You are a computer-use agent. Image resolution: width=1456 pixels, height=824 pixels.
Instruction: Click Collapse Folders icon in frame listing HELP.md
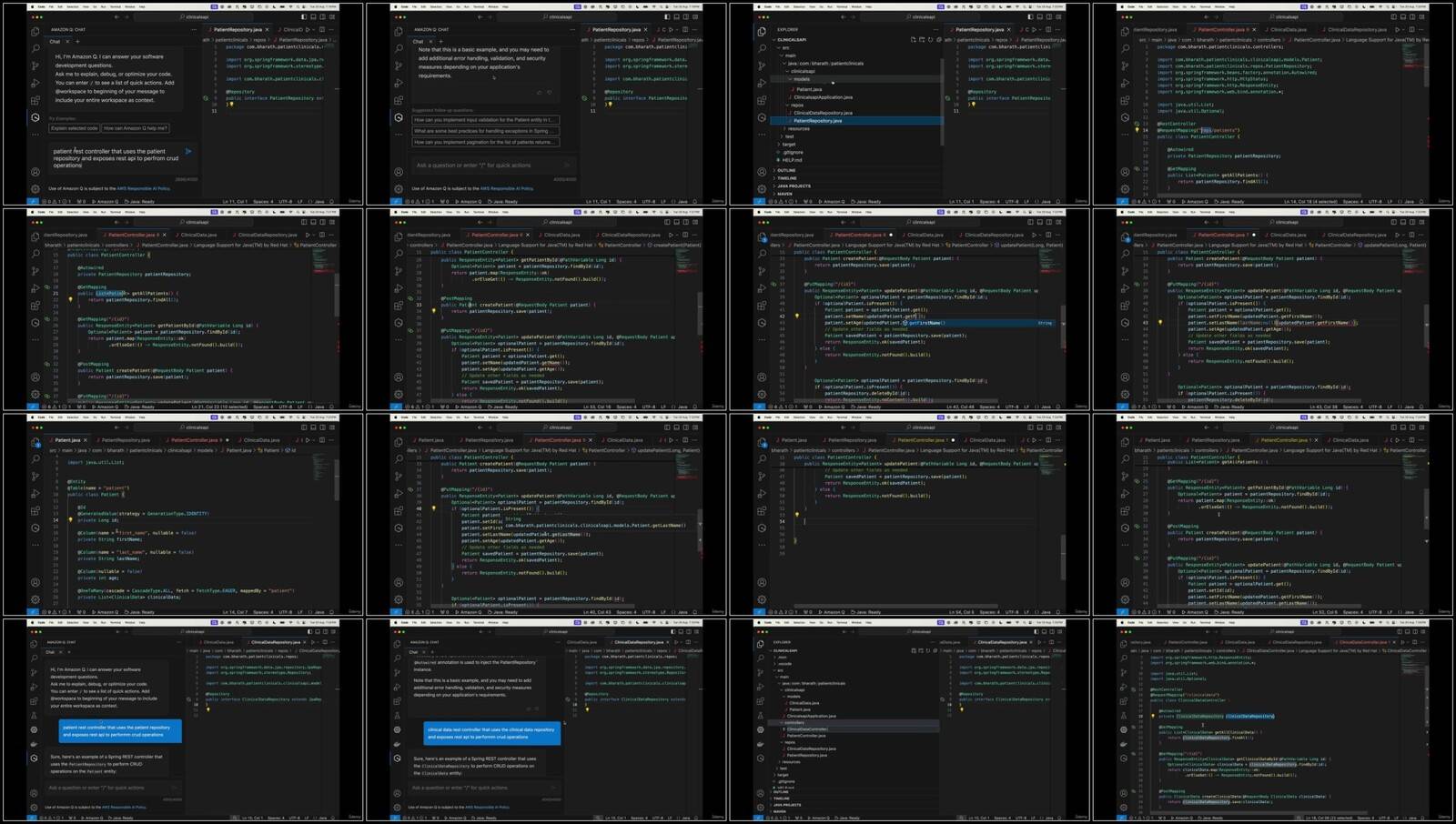tap(939, 40)
